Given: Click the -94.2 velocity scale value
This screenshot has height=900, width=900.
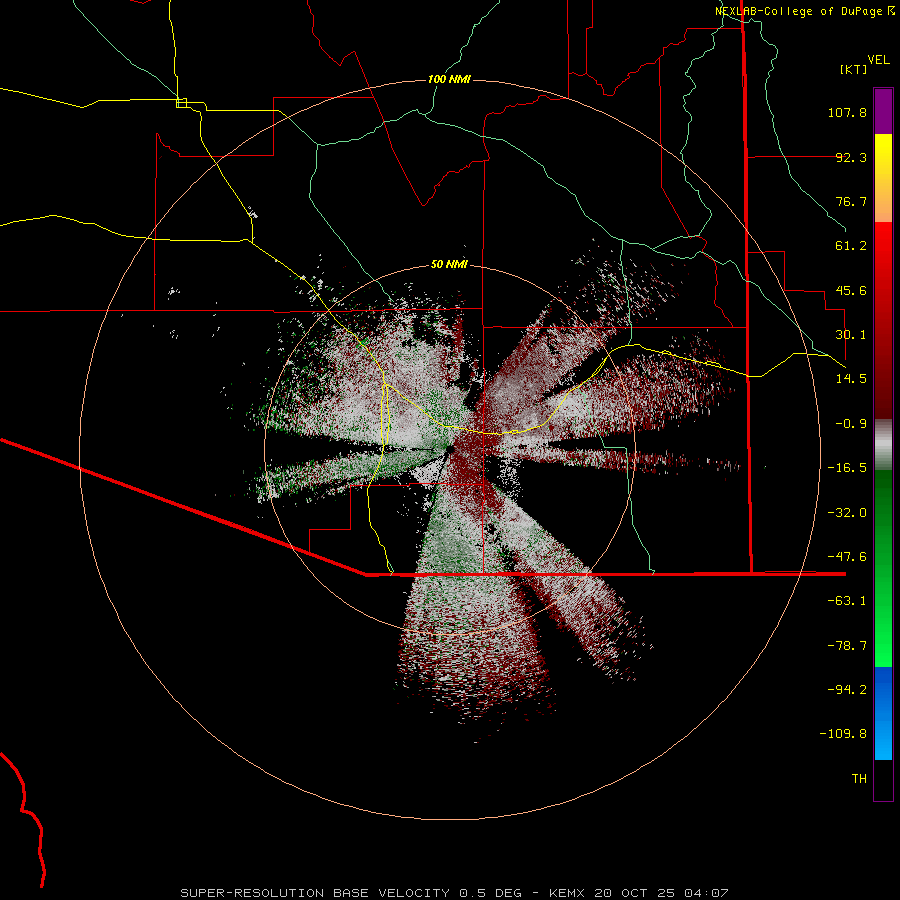Looking at the screenshot, I should click(x=847, y=689).
